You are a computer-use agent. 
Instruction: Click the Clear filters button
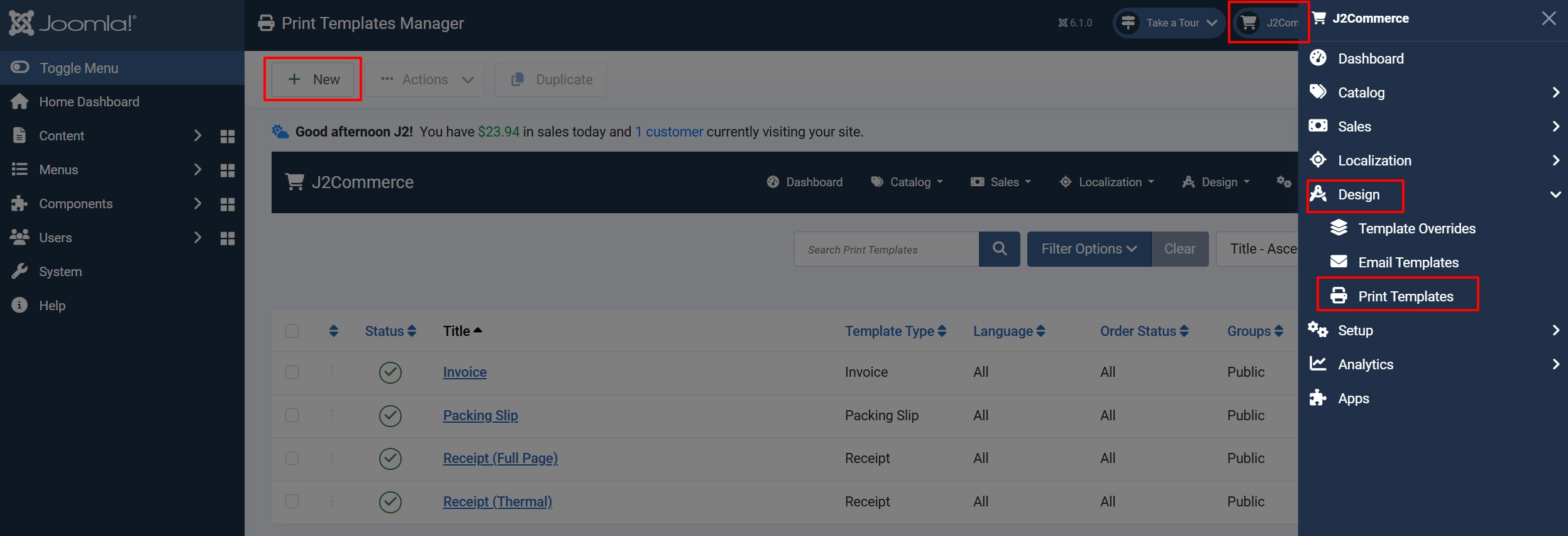[1180, 249]
